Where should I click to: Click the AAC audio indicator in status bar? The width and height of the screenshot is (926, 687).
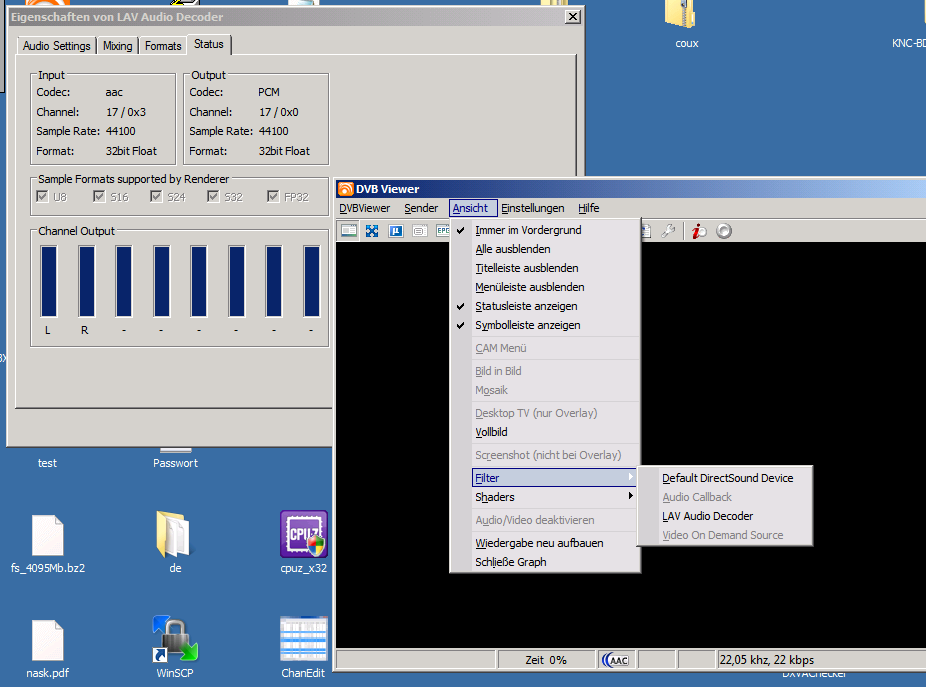tap(615, 660)
